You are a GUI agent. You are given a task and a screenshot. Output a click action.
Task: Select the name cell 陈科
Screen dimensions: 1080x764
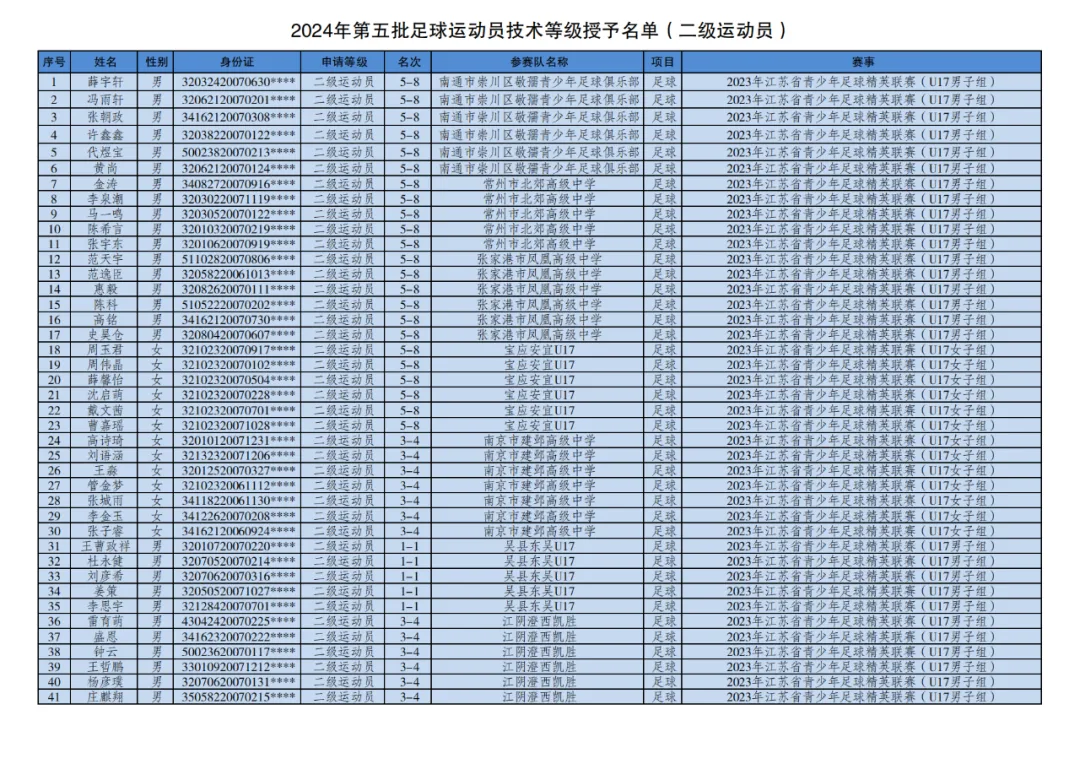coord(105,304)
